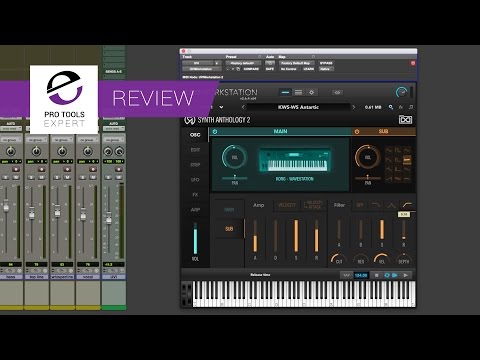Open the Native dropdown in plugin header
480x360 pixels.
point(326,69)
